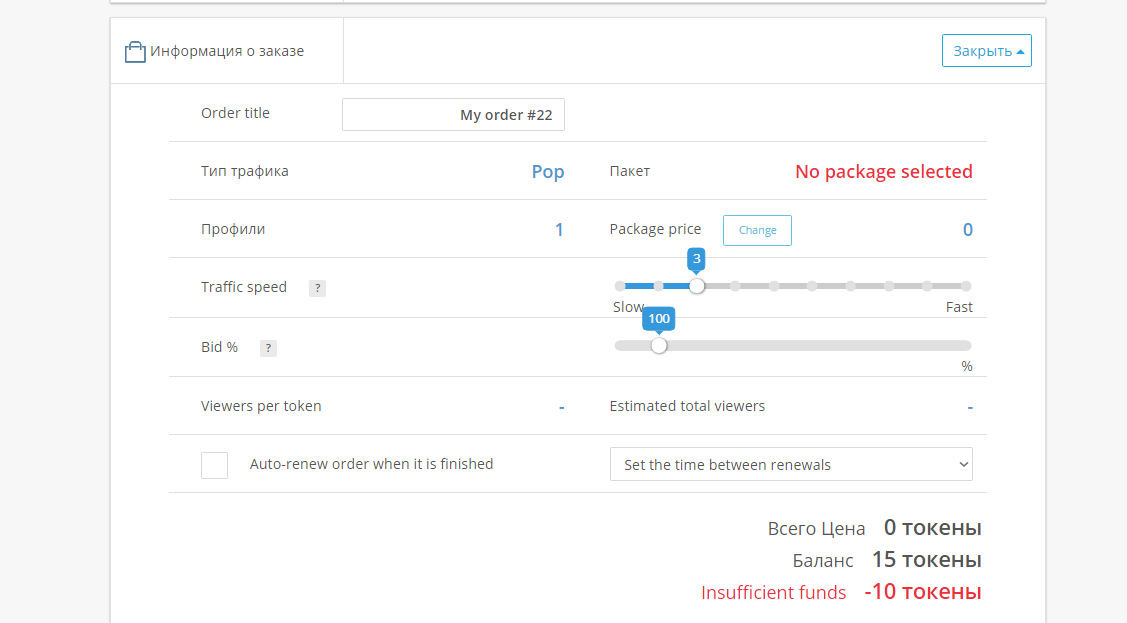The width and height of the screenshot is (1127, 623).
Task: Click the Package price value 0
Action: 967,230
